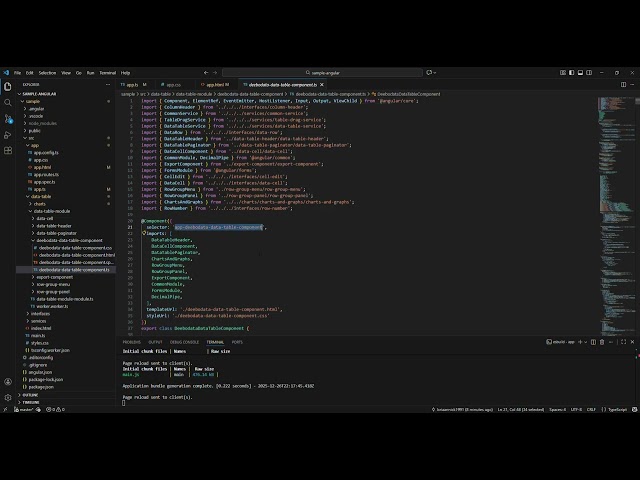
Task: Click line 34 templateUrl in the editor
Action: pos(214,309)
